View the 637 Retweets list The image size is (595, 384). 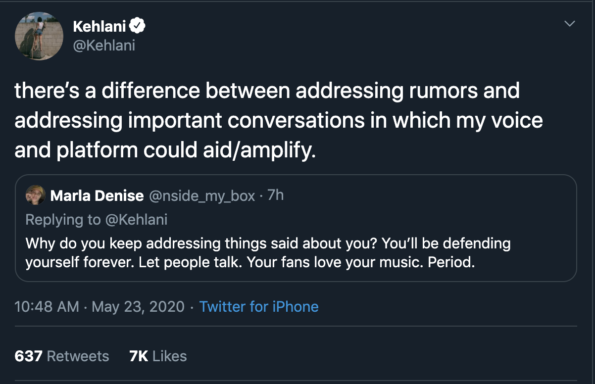pyautogui.click(x=62, y=356)
